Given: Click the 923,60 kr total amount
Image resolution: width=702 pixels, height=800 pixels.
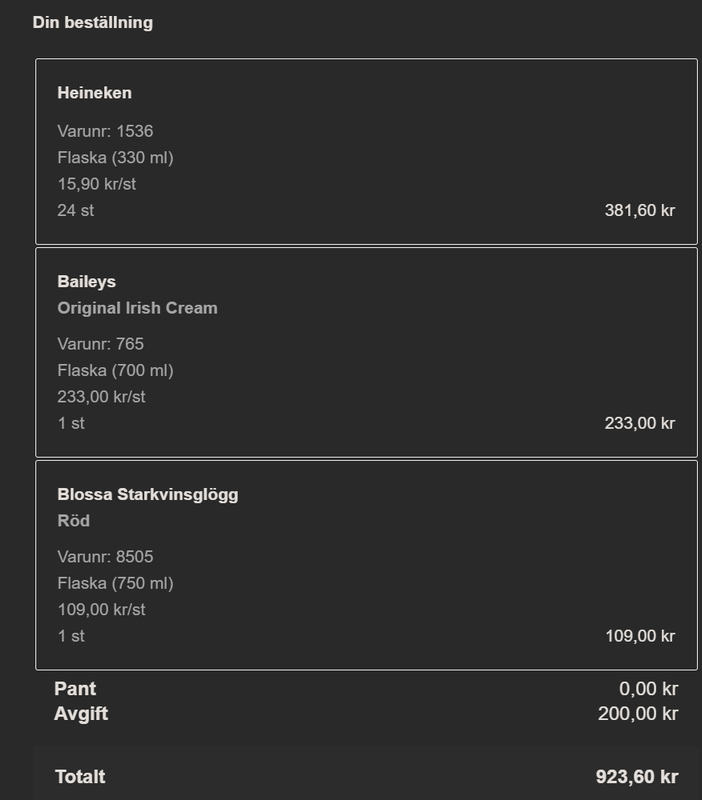Looking at the screenshot, I should click(x=637, y=777).
